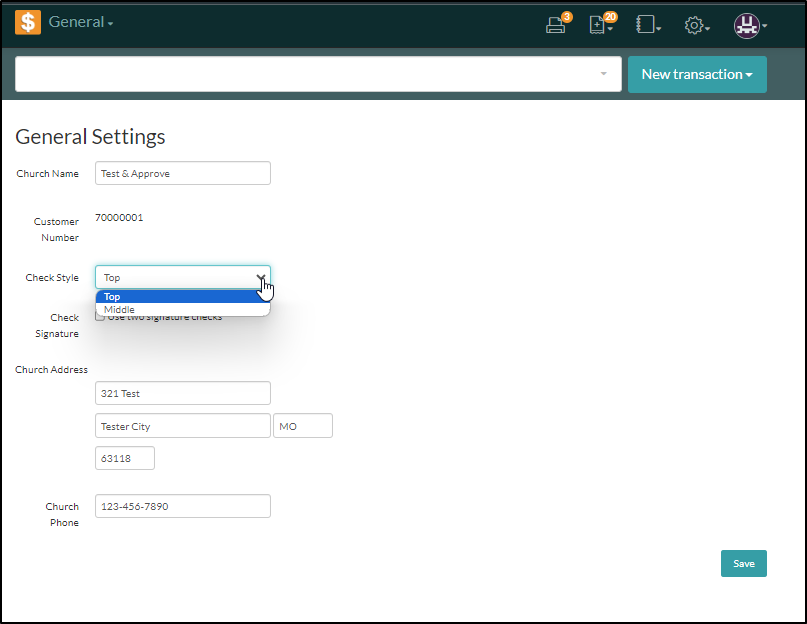807x624 pixels.
Task: Click the zip code field 63118
Action: 125,458
